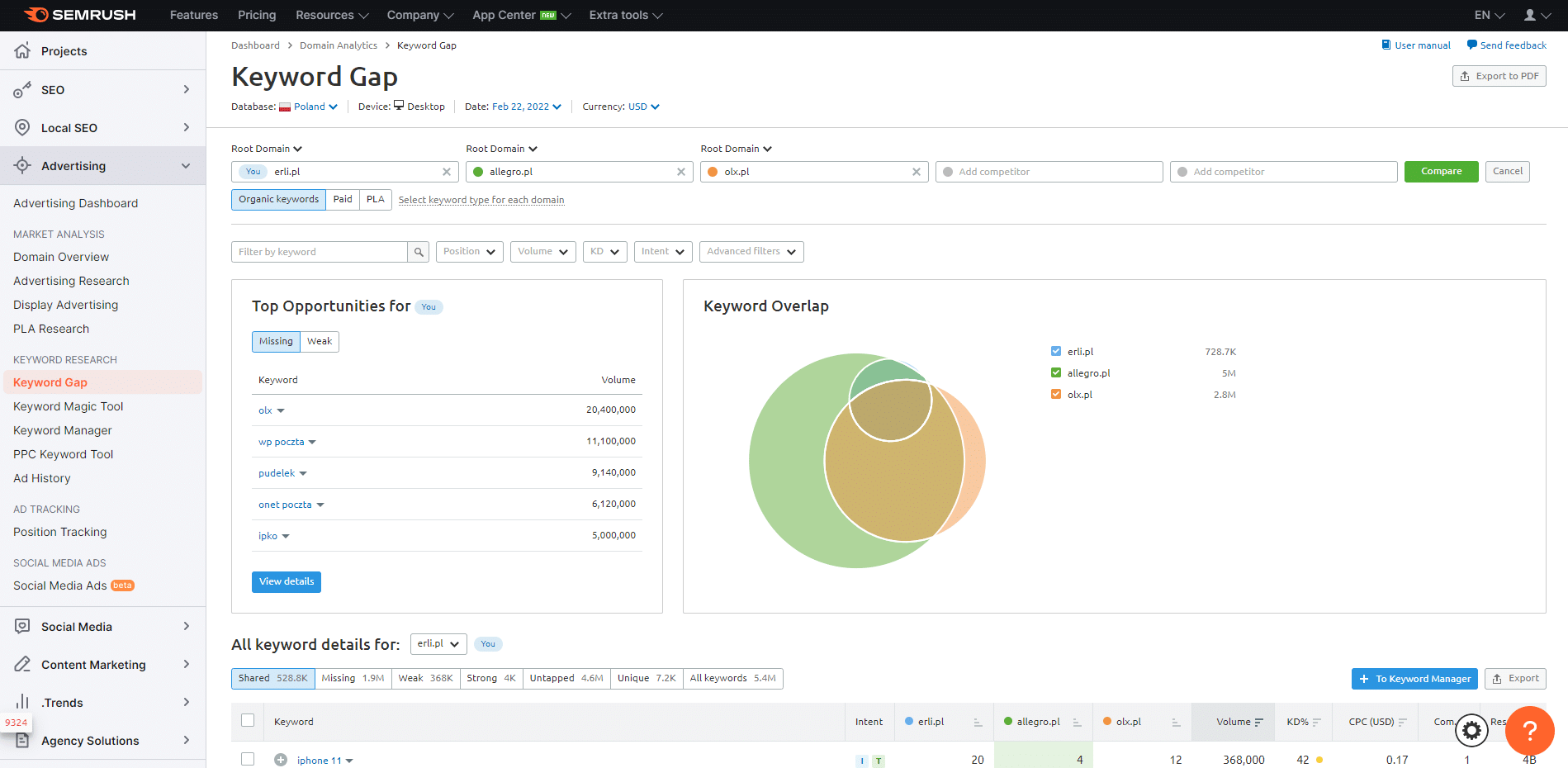1568x768 pixels.
Task: Click the keyword filter search icon
Action: (x=419, y=252)
